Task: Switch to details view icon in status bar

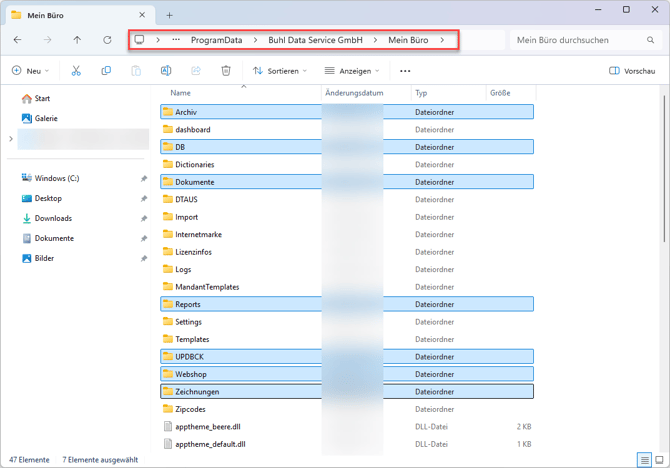Action: [644, 460]
